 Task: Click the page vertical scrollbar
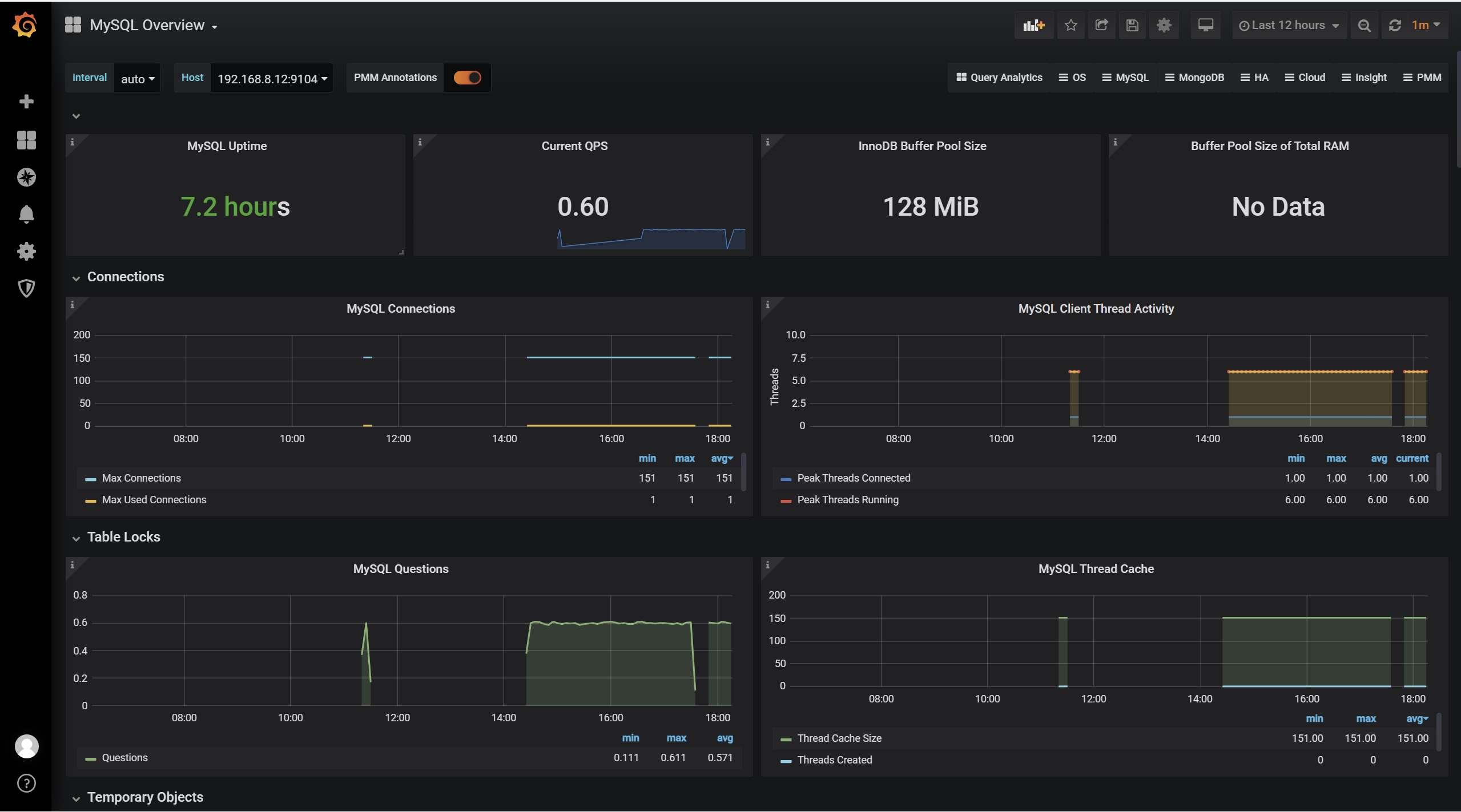click(1458, 108)
